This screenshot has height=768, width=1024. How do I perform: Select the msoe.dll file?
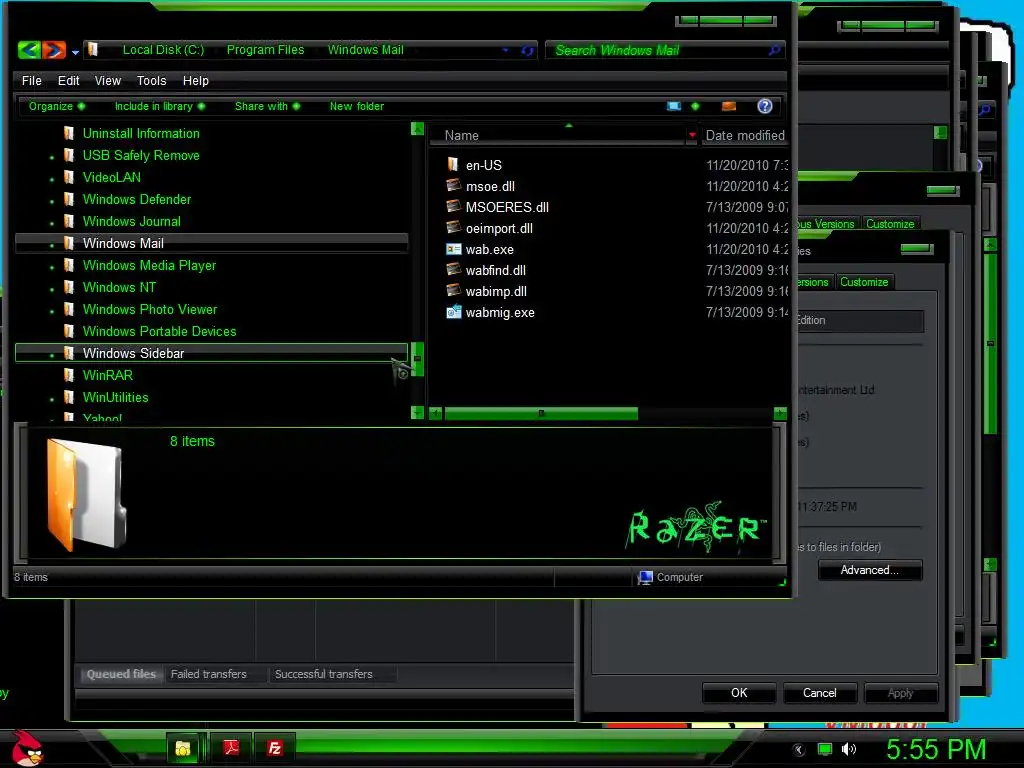(490, 186)
